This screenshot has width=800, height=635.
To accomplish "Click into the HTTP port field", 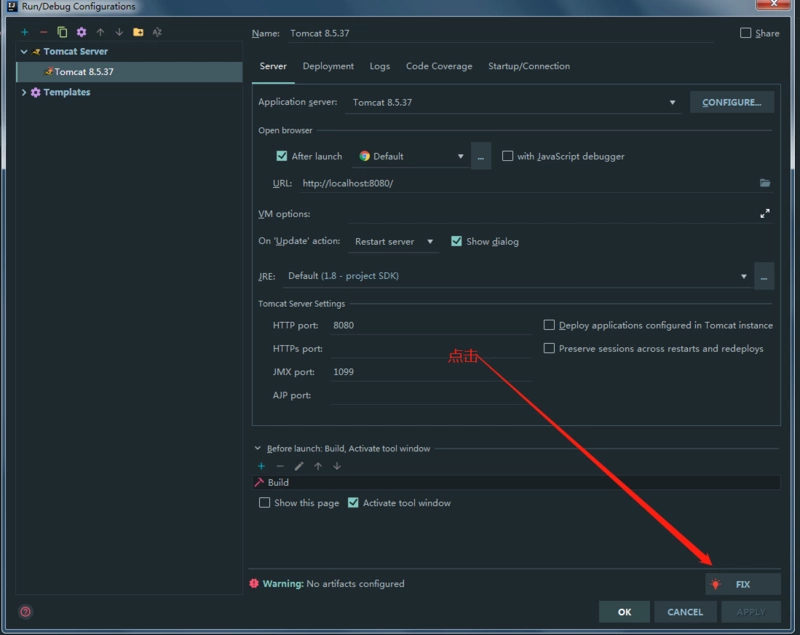I will tap(430, 325).
